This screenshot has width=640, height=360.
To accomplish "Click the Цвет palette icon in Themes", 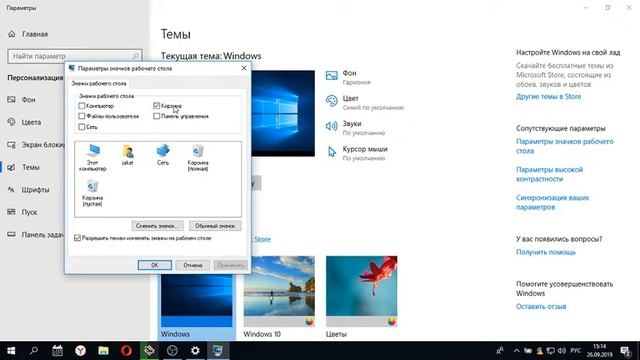I will click(331, 101).
